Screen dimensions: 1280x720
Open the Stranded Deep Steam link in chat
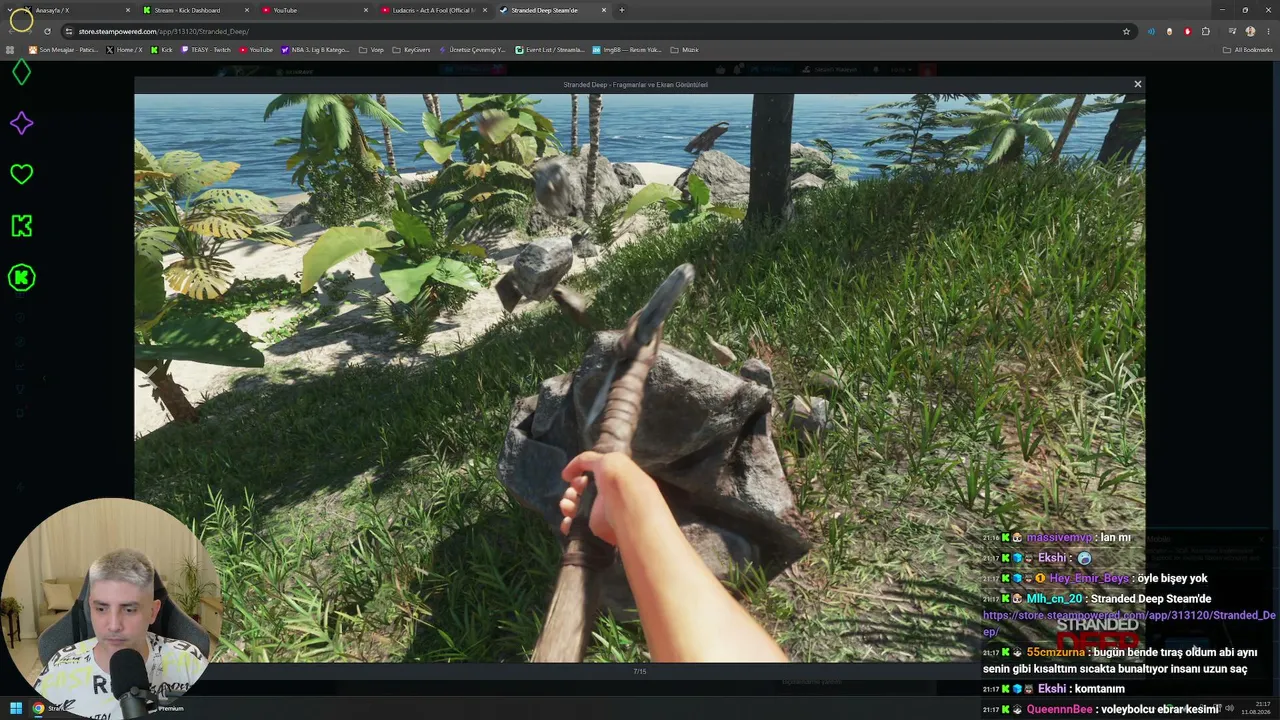[x=1129, y=623]
